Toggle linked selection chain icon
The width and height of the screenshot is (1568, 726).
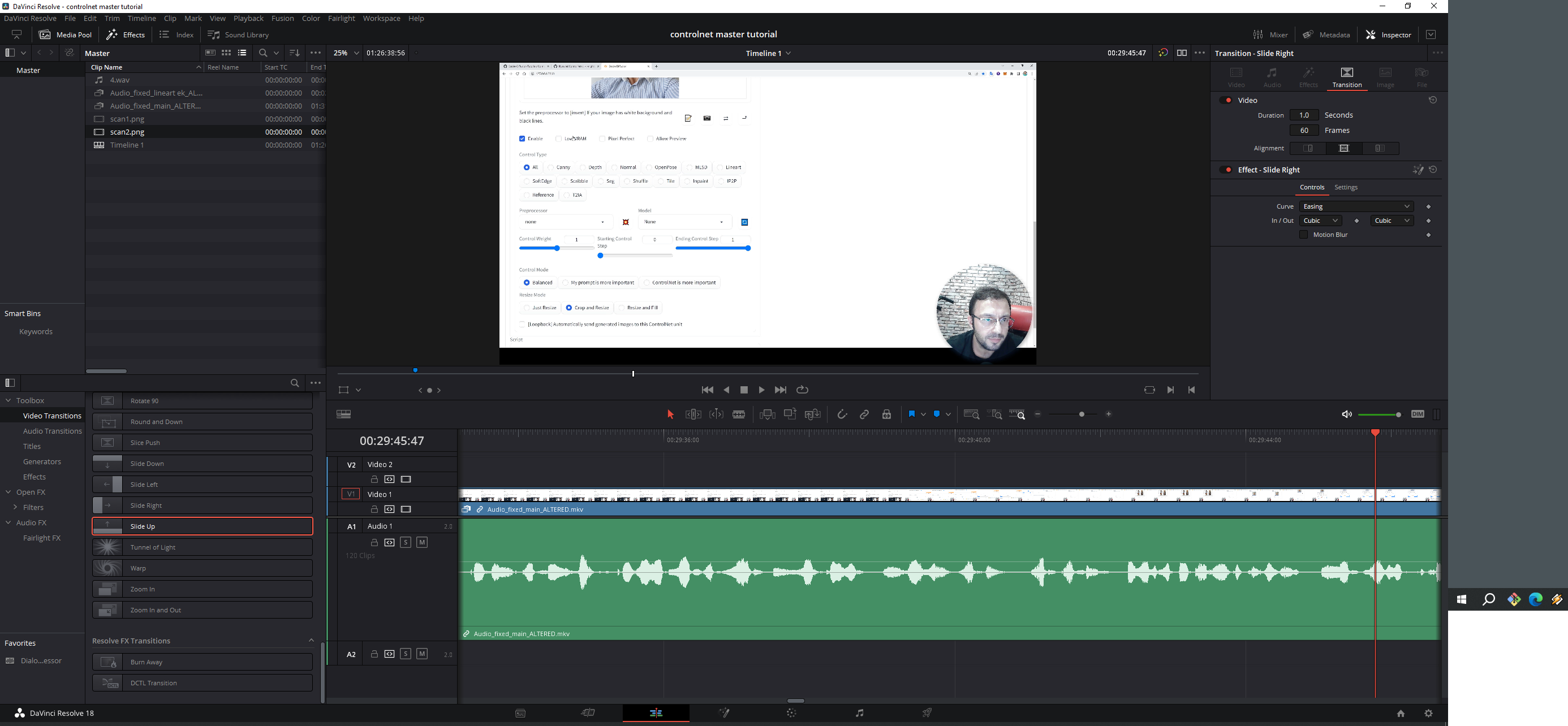[864, 414]
